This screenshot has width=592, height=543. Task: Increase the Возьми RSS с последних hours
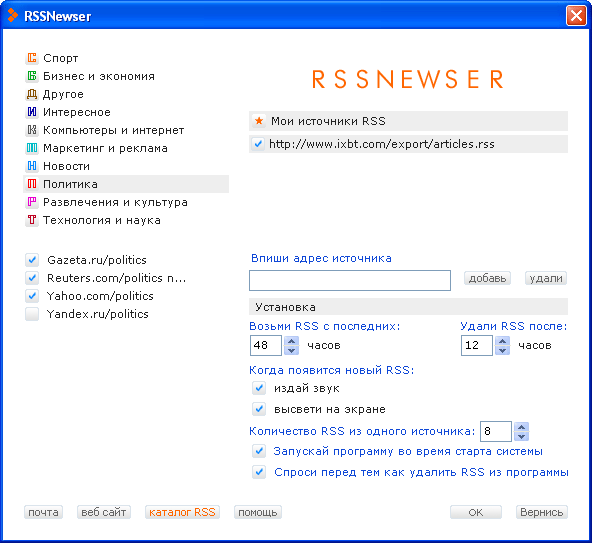click(x=291, y=341)
